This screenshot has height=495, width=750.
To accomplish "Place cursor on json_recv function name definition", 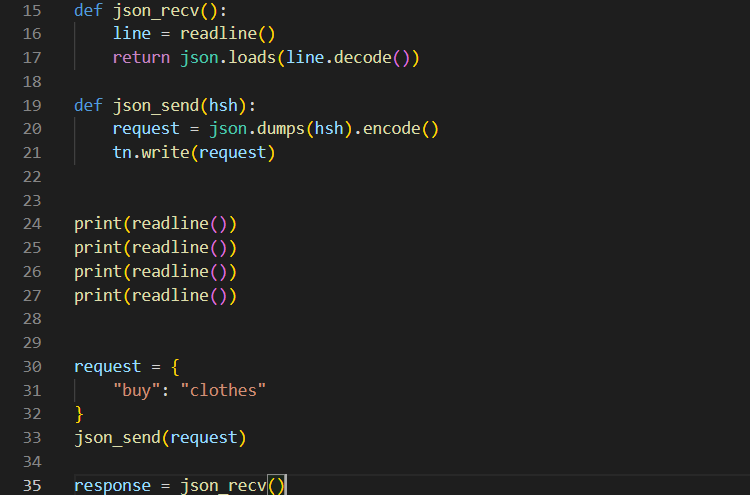I will pyautogui.click(x=156, y=11).
